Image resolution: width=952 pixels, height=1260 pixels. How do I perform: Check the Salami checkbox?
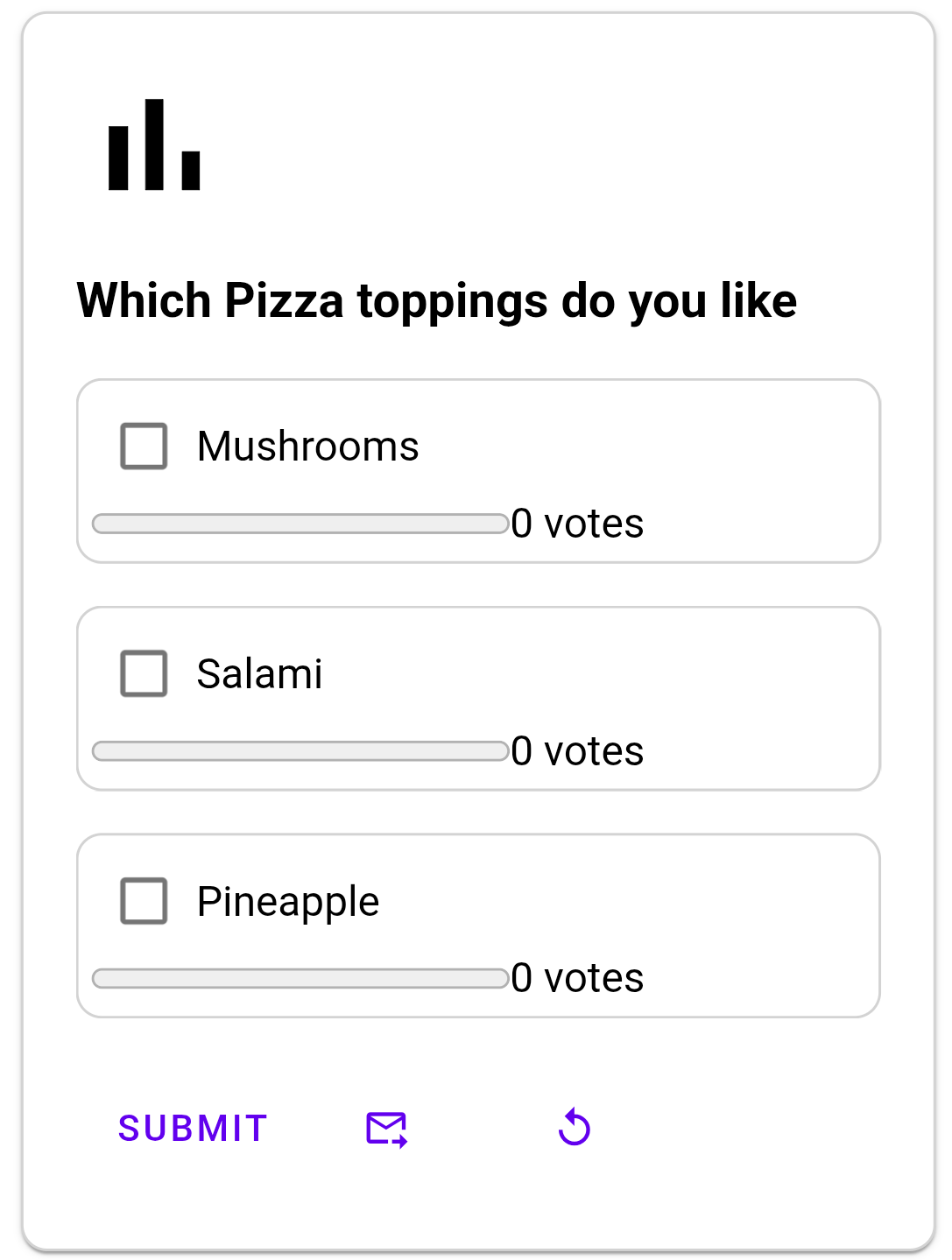(144, 674)
